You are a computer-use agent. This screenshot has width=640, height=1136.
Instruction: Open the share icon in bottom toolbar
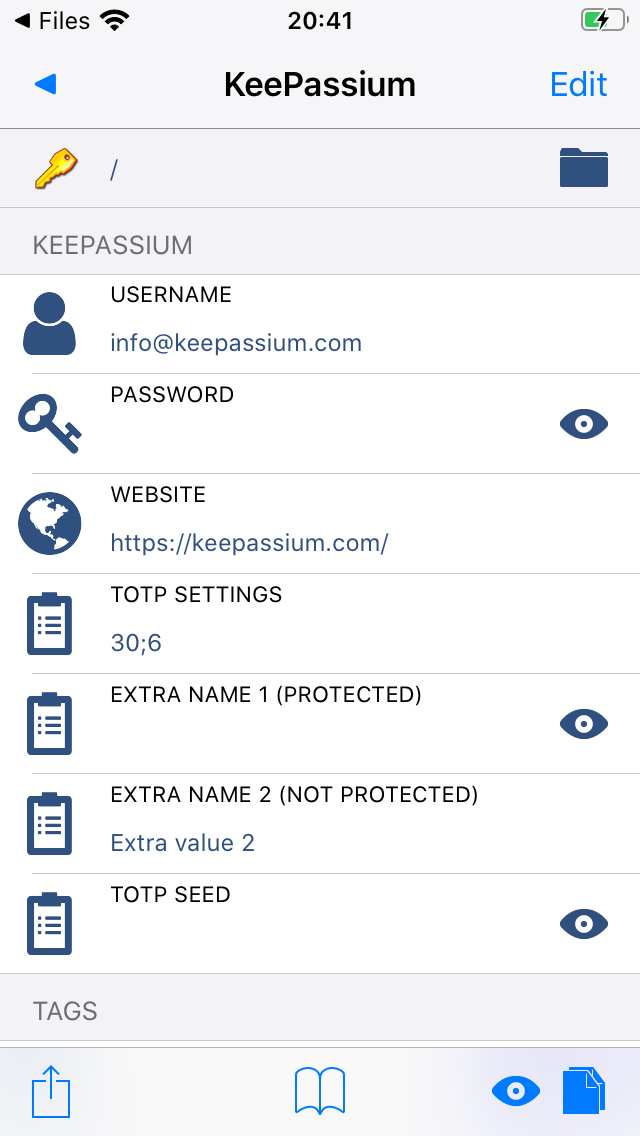coord(51,1090)
